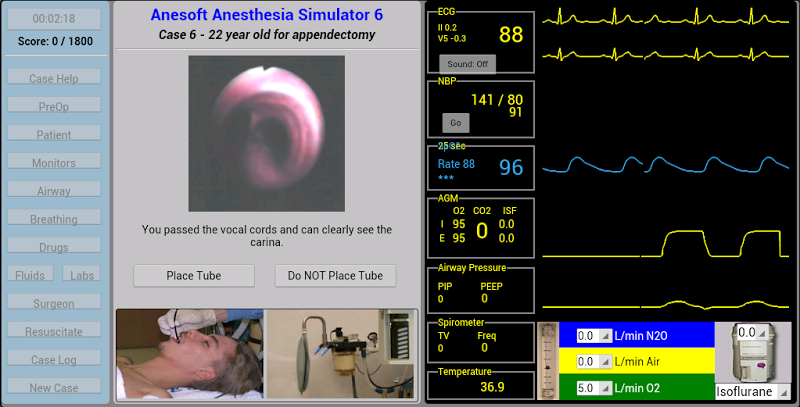Open the vaporizer concentration dropdown
Image resolution: width=800 pixels, height=407 pixels.
coord(753,333)
